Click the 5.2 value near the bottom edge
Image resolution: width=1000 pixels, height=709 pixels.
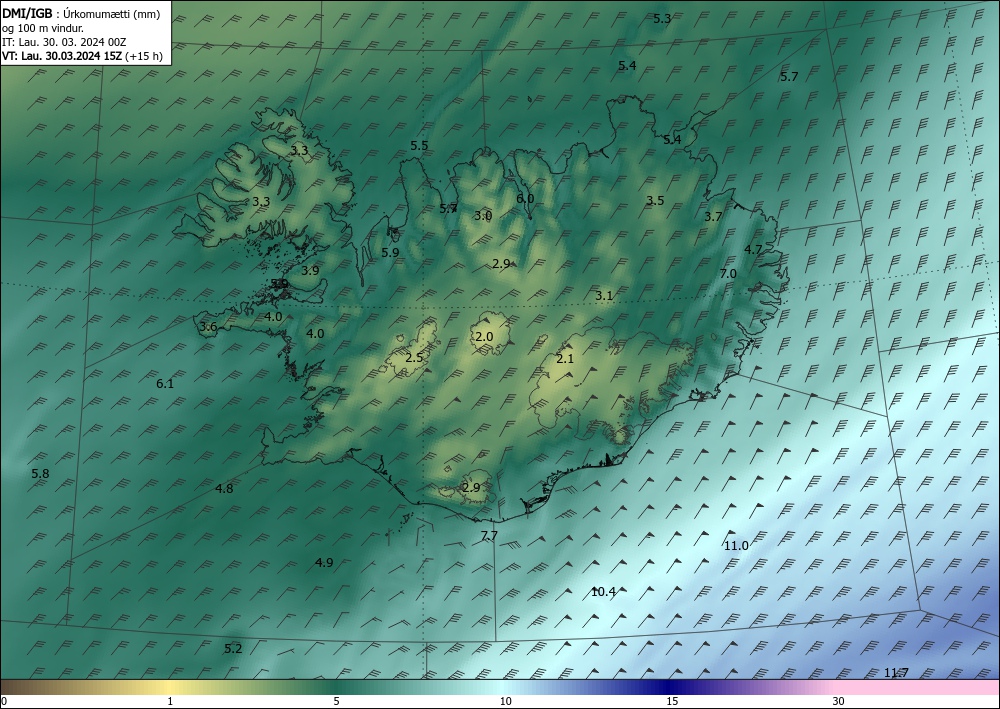(x=233, y=649)
